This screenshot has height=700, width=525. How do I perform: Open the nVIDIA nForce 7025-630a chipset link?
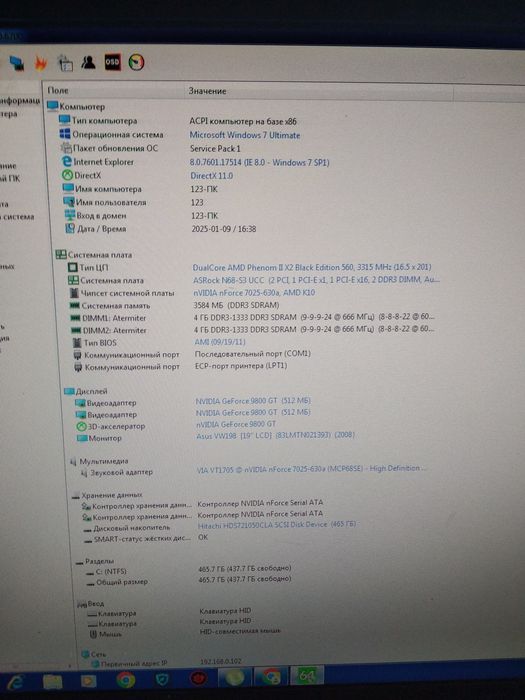tap(254, 293)
